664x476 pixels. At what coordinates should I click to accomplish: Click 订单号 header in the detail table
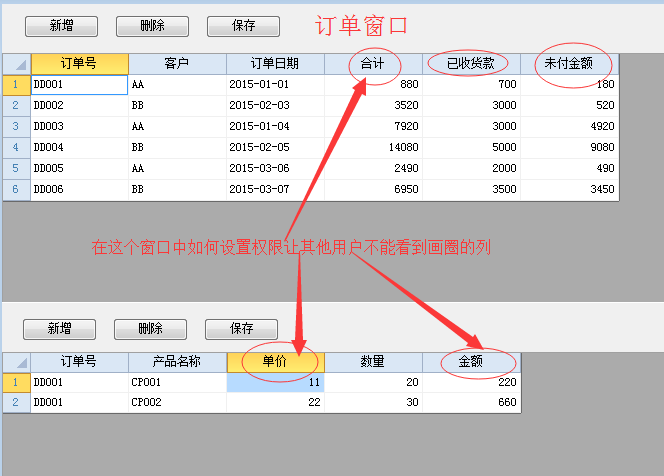pyautogui.click(x=80, y=362)
